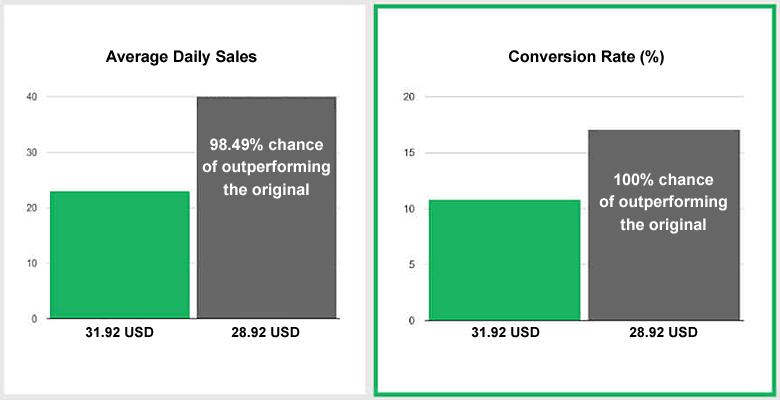Click the green bar in Conversion Rate chart
The height and width of the screenshot is (400, 780).
tap(504, 260)
